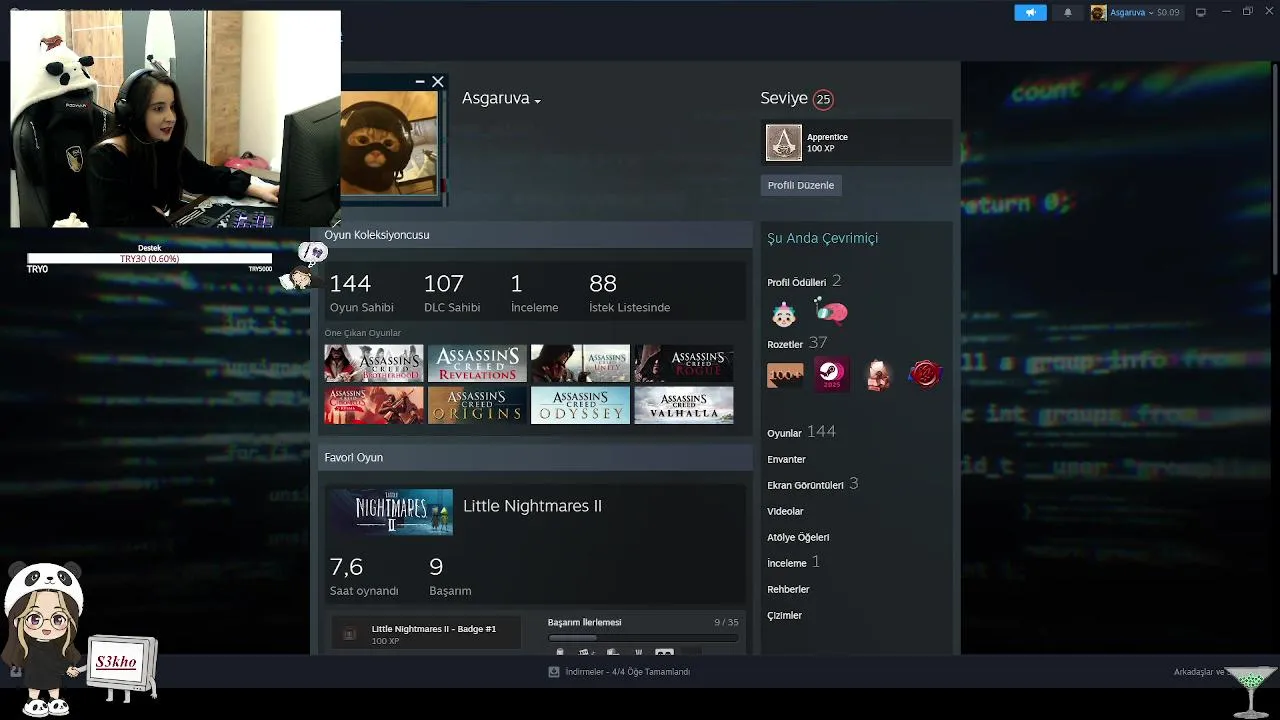Open Assassin's Creed Rogue game thumbnail
The height and width of the screenshot is (720, 1280).
[x=684, y=363]
